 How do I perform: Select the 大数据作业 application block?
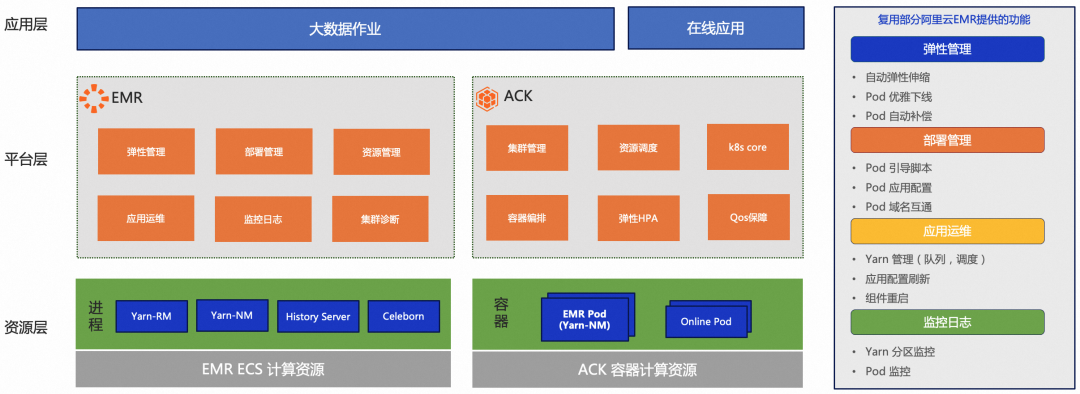[345, 29]
